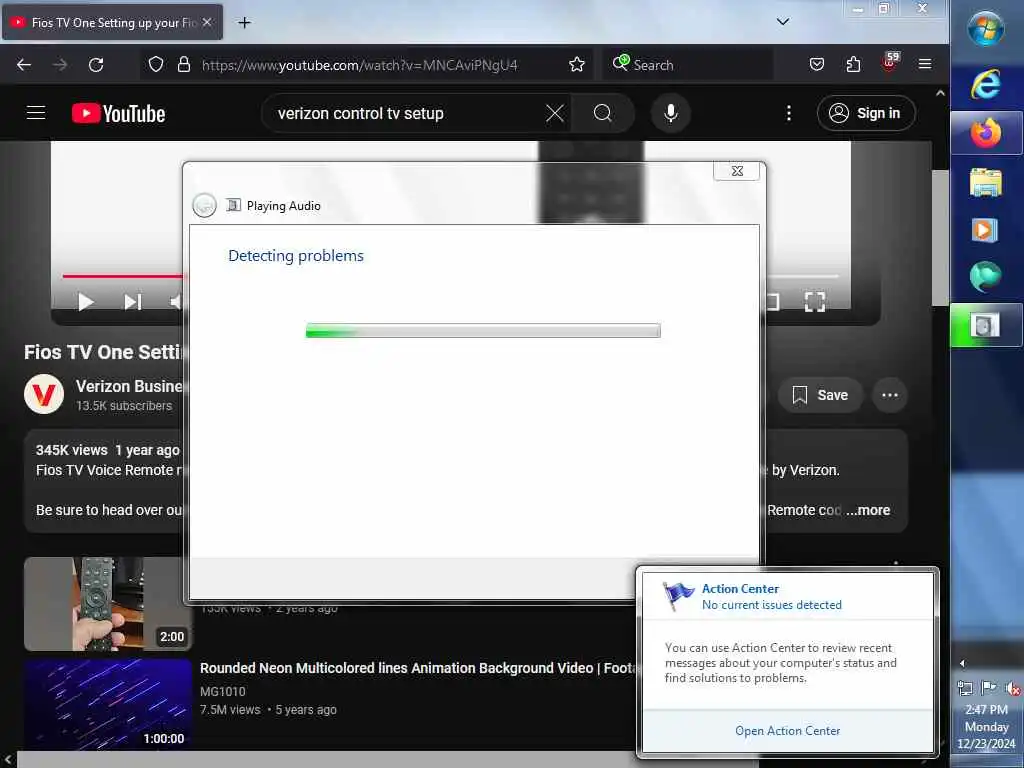Open a new Firefox tab
The width and height of the screenshot is (1024, 768).
click(x=244, y=23)
